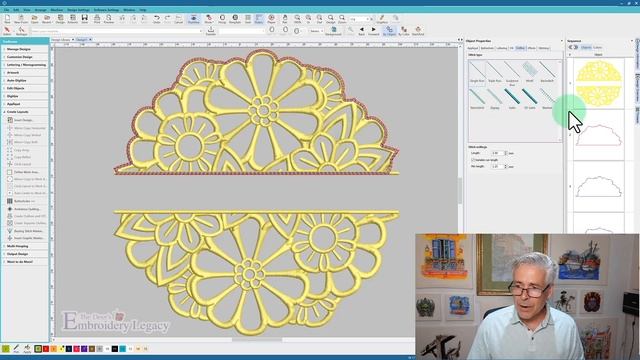640x360 pixels.
Task: Toggle the Show Hoop icon
Action: 222,18
